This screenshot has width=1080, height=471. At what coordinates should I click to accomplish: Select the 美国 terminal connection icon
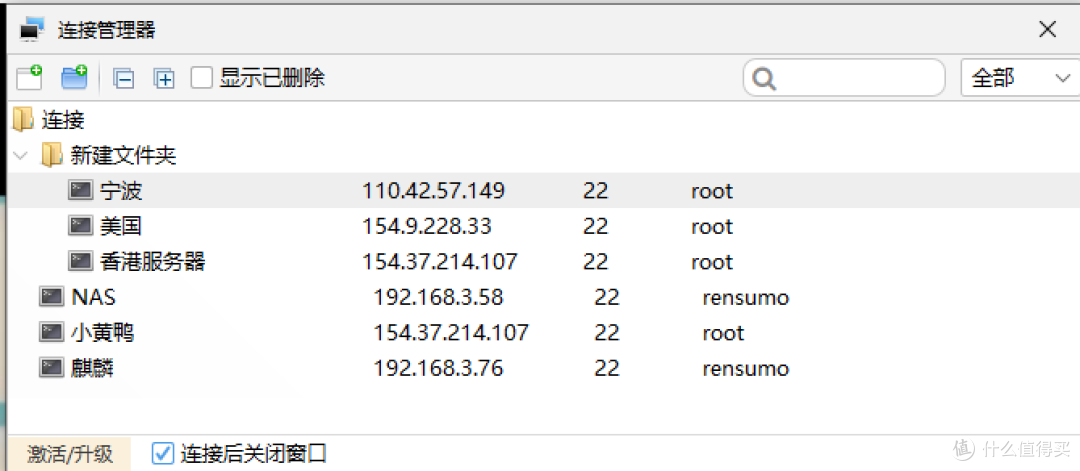pyautogui.click(x=81, y=226)
